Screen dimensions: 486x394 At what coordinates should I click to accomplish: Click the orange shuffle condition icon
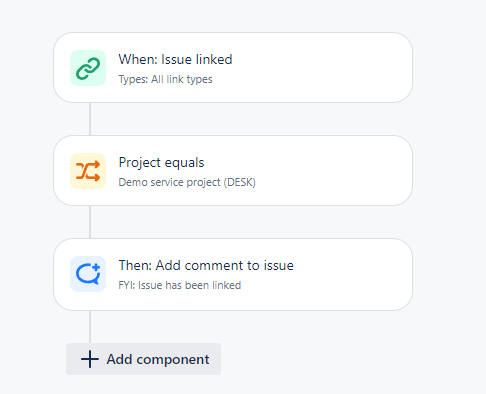tap(88, 171)
